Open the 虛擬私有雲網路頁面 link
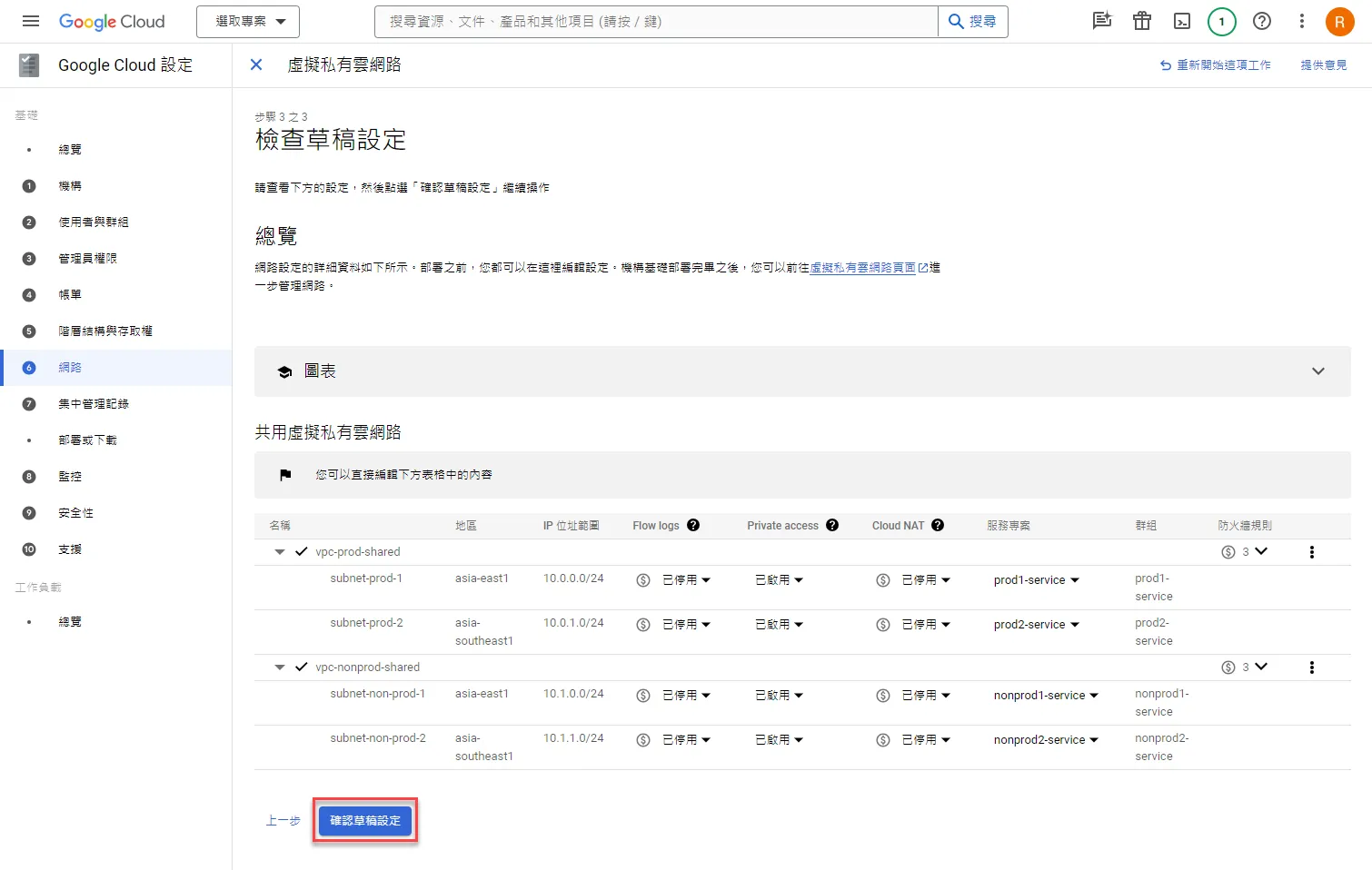This screenshot has height=870, width=1372. 868,268
